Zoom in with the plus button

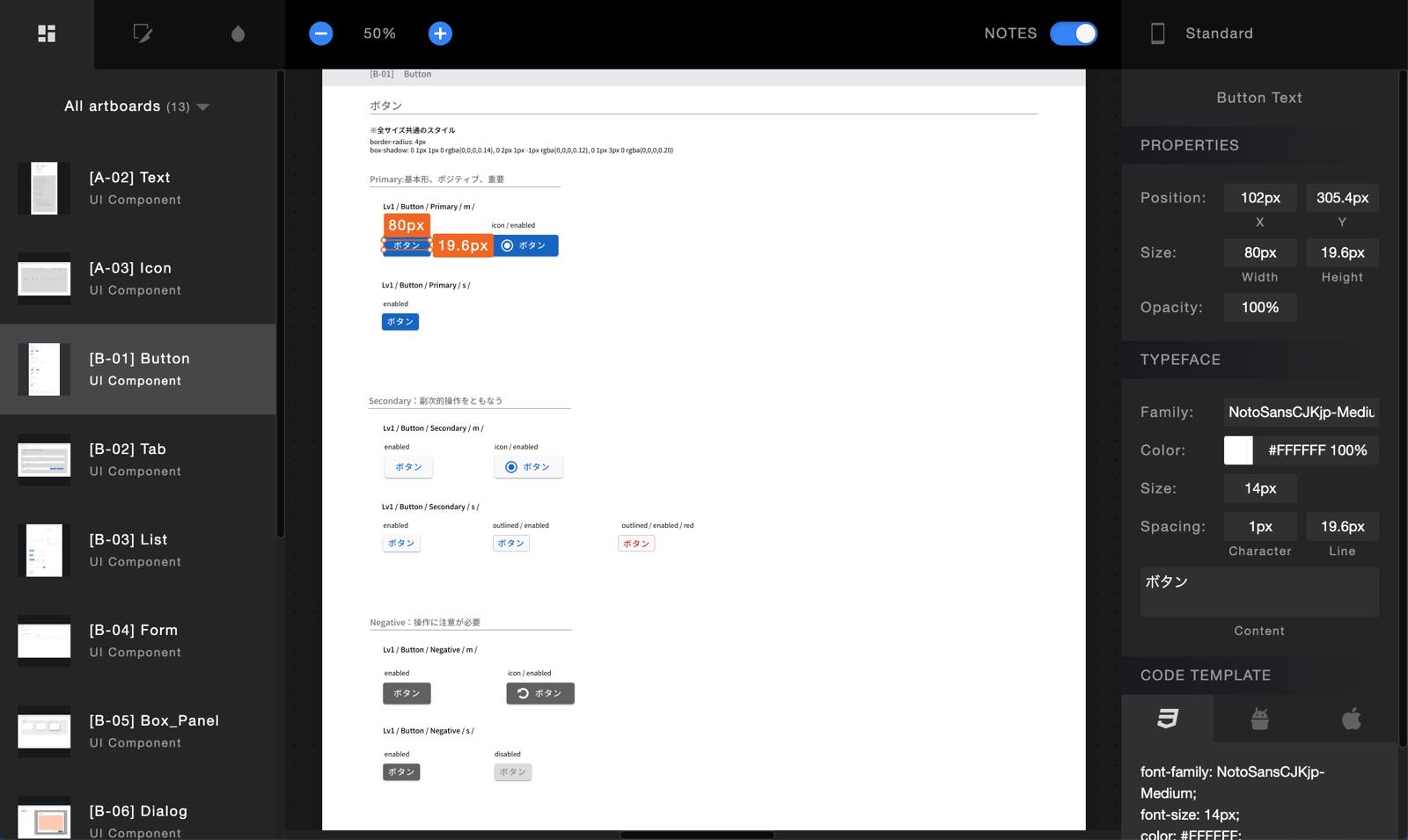click(440, 33)
